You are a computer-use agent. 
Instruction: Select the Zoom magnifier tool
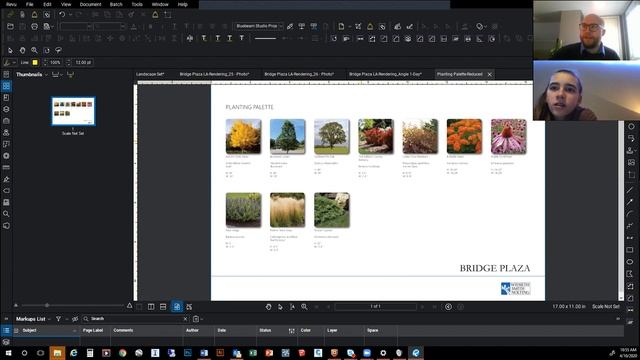coord(34,50)
